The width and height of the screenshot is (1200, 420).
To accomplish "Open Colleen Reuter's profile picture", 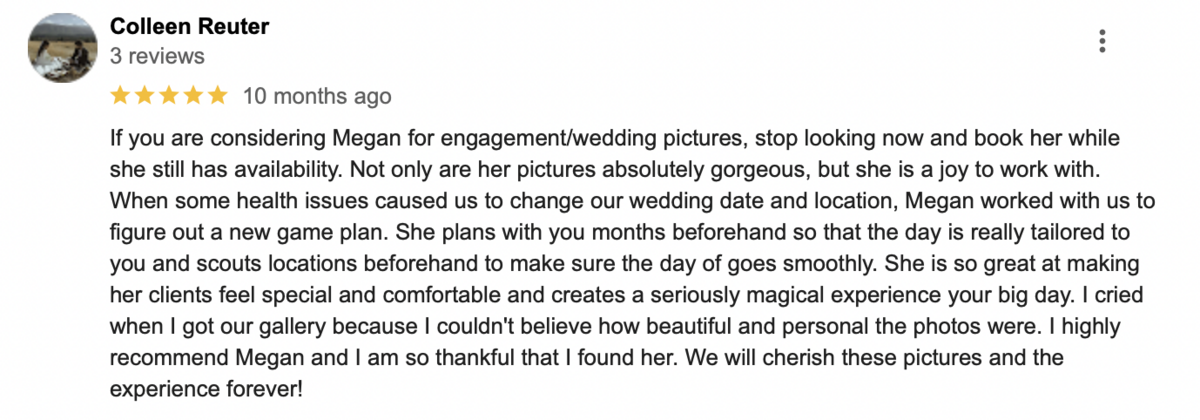I will click(61, 49).
